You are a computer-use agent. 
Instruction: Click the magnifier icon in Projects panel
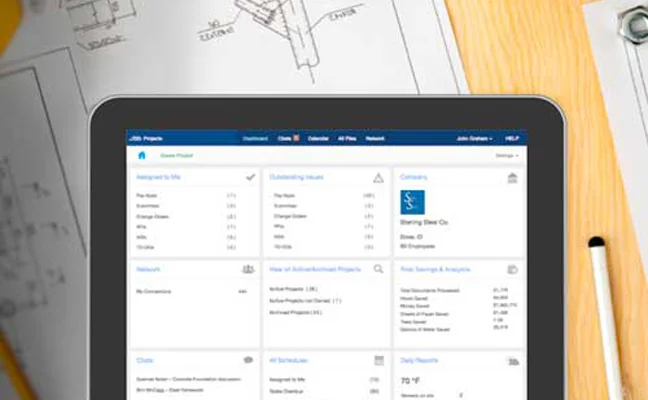[379, 269]
